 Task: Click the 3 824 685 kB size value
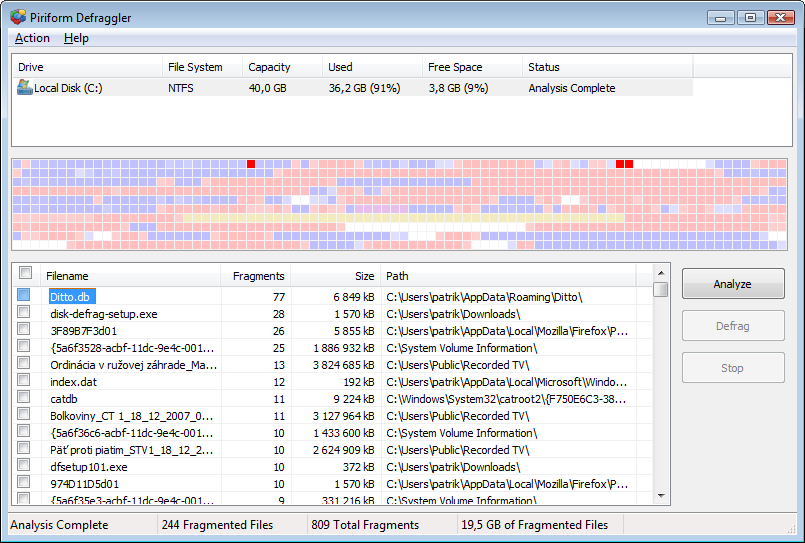343,365
